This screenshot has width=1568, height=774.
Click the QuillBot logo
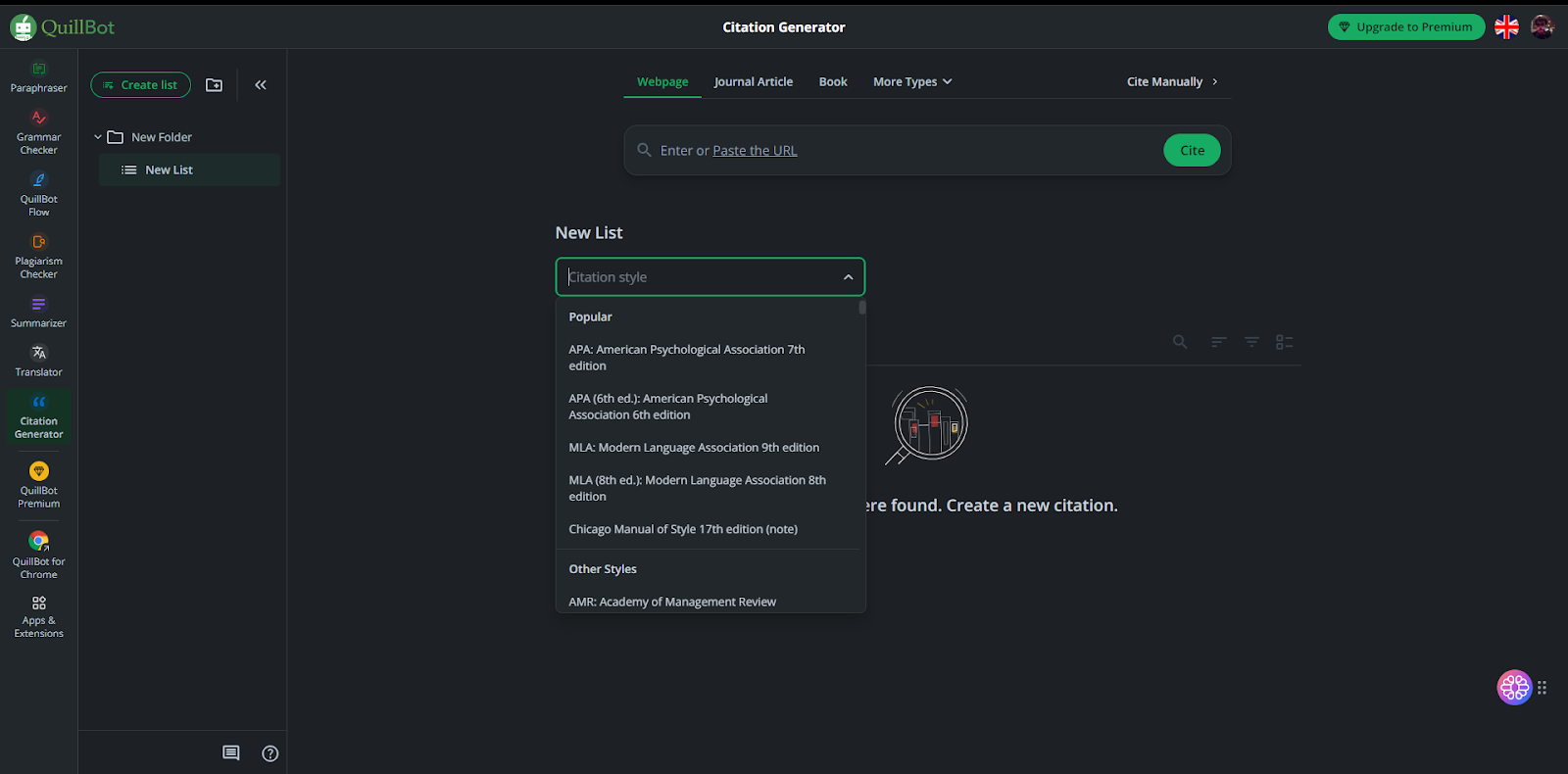coord(63,27)
